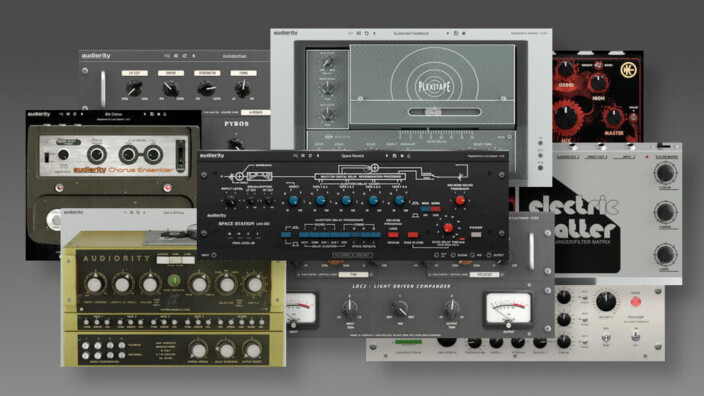This screenshot has height=396, width=704.
Task: Click the GRIND knob on the red pedal
Action: (565, 69)
